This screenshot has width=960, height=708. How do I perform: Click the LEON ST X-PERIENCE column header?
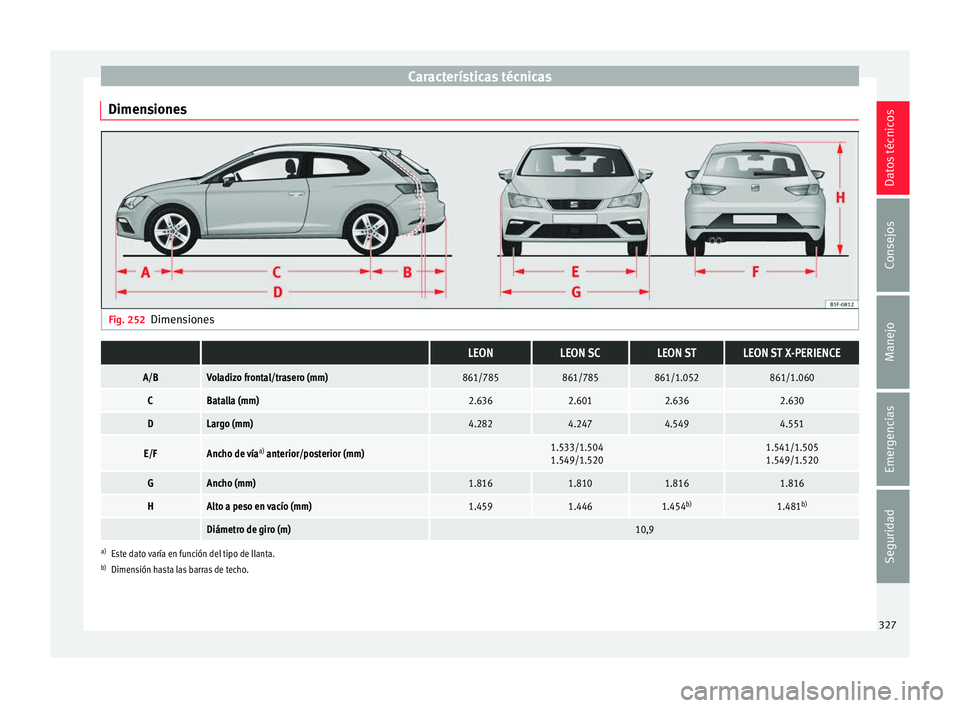pos(792,353)
